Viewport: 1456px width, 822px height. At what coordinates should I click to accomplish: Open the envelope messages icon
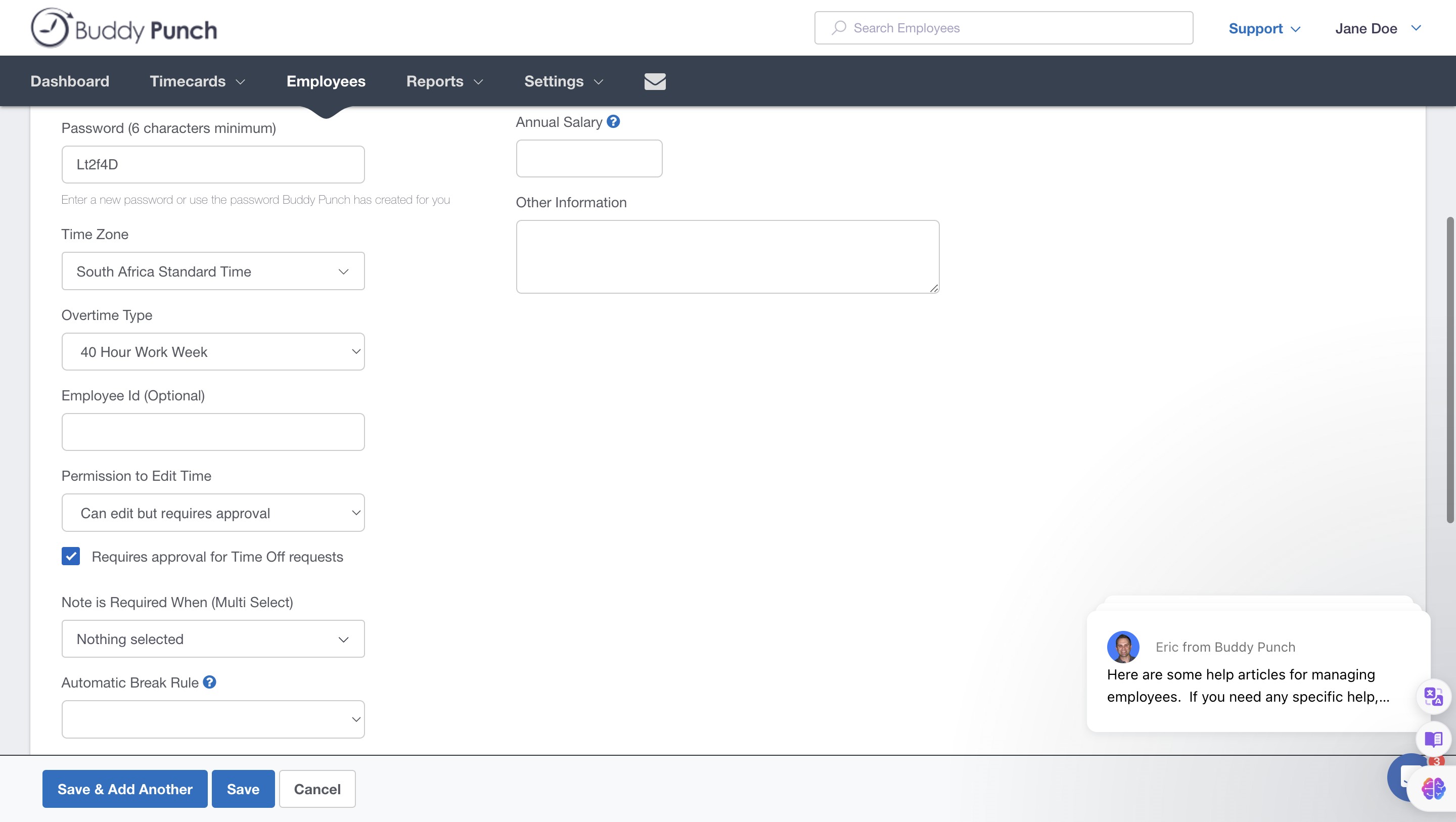[x=655, y=81]
